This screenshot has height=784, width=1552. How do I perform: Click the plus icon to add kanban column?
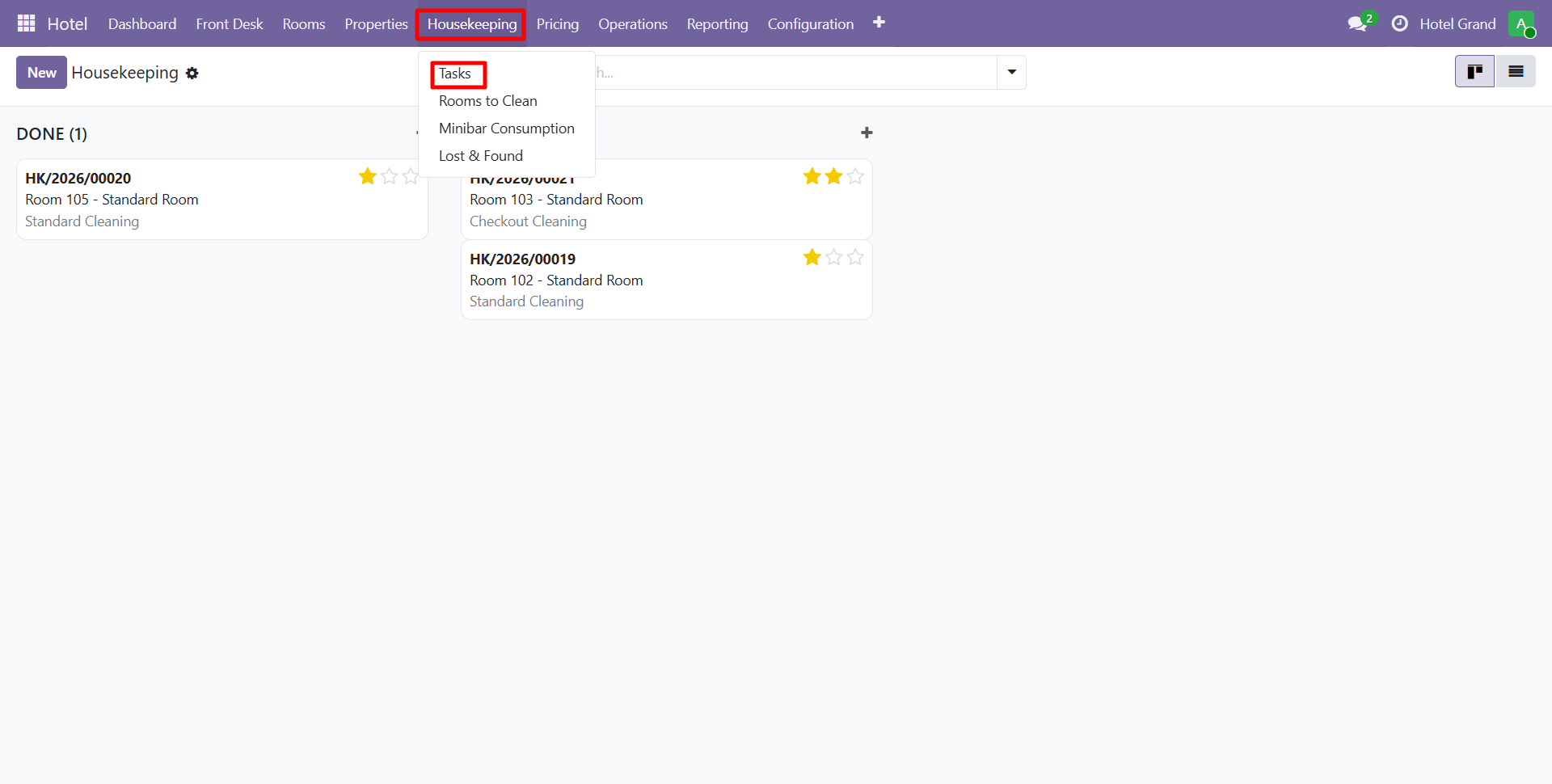pos(867,133)
